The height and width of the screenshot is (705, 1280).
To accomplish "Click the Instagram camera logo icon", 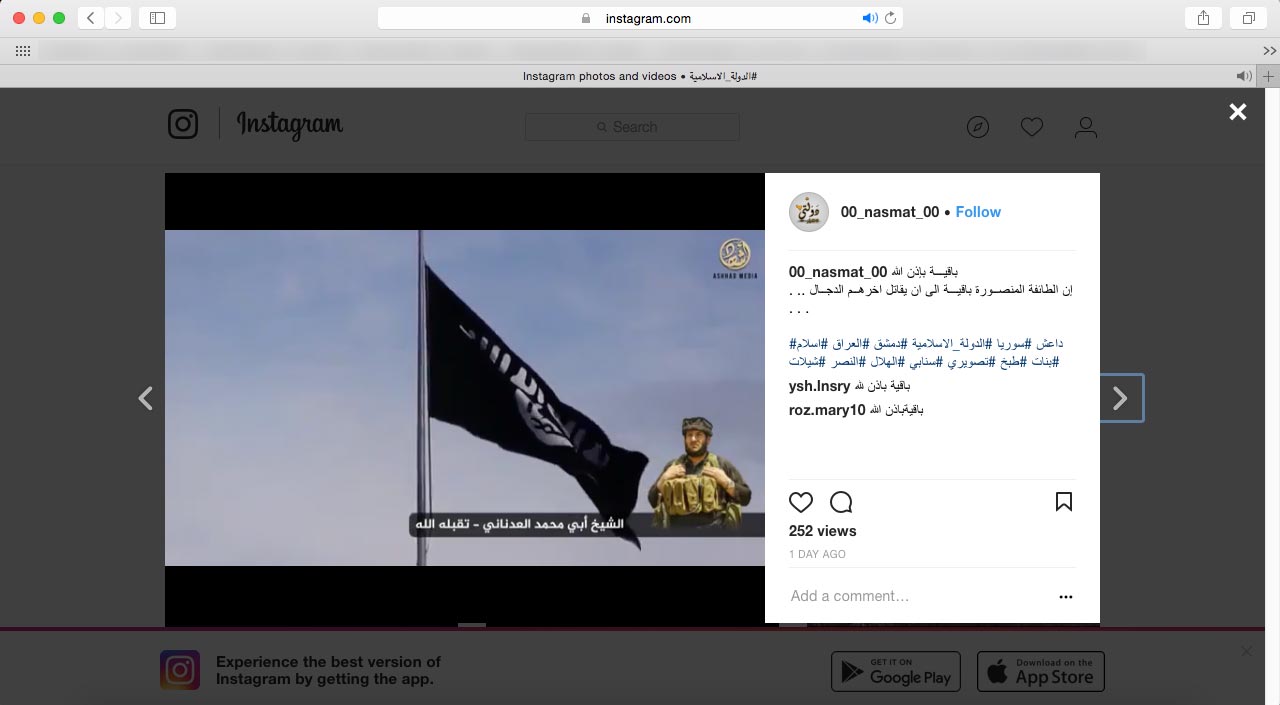I will click(183, 124).
